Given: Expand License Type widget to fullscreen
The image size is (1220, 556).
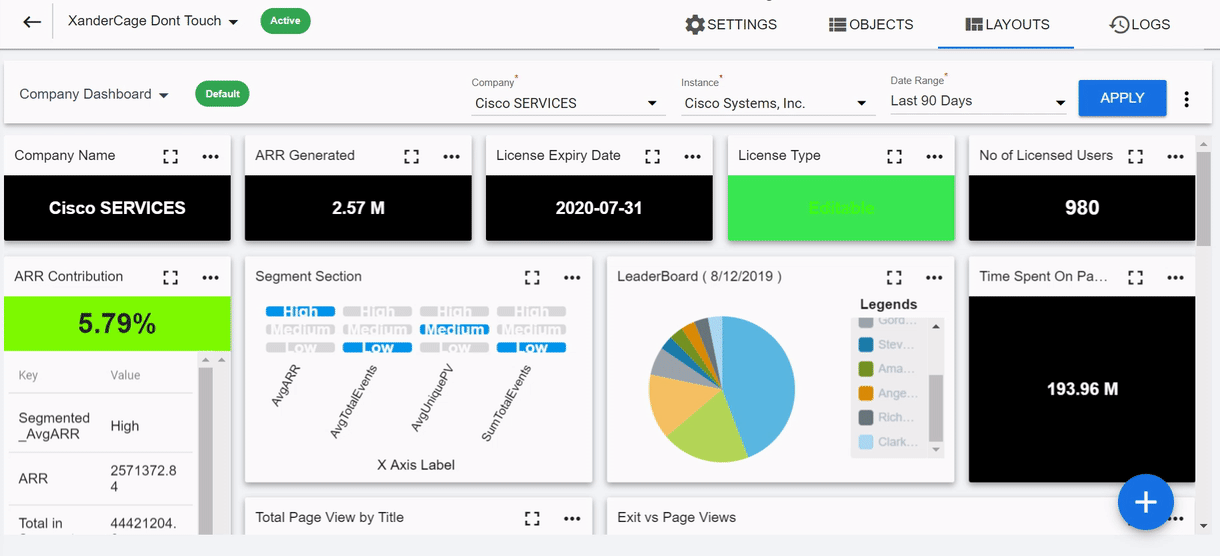Looking at the screenshot, I should tap(894, 156).
